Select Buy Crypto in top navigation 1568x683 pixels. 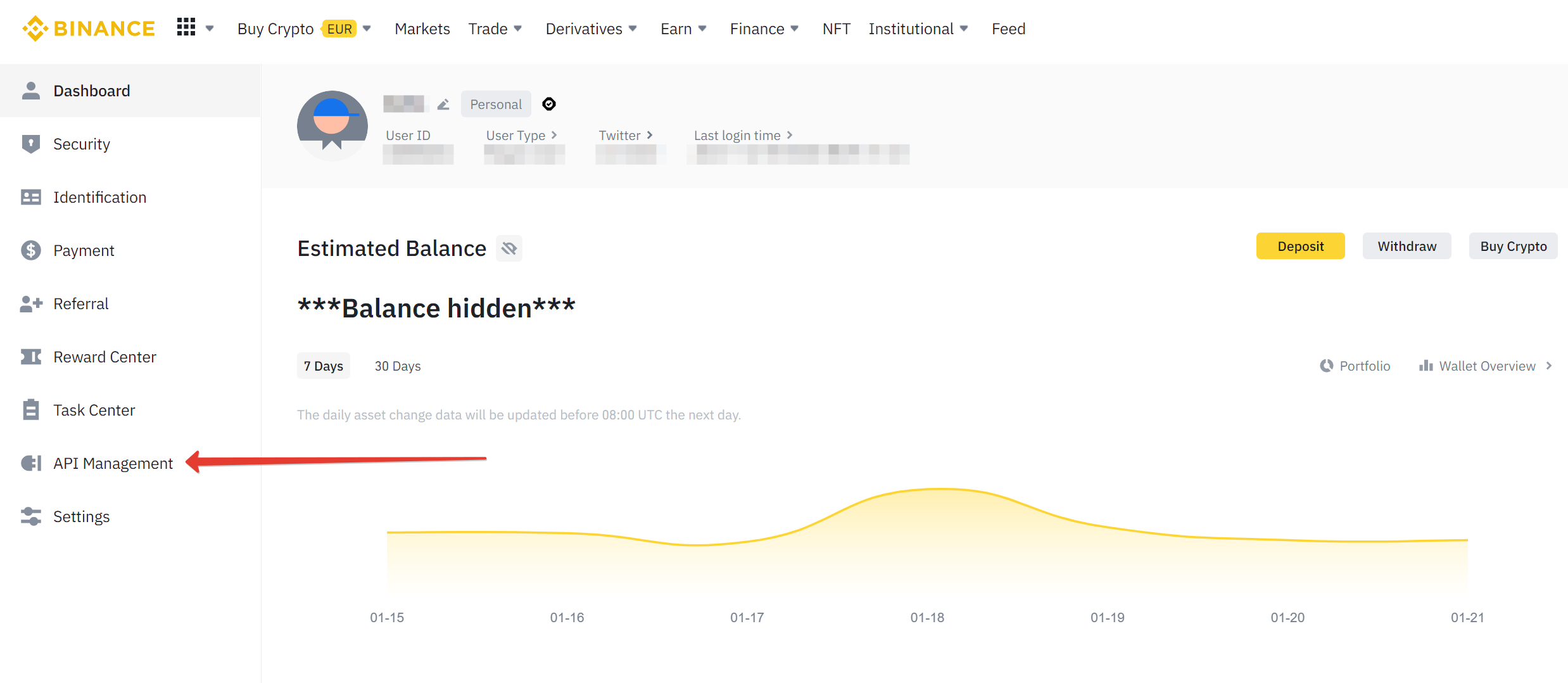click(x=275, y=29)
